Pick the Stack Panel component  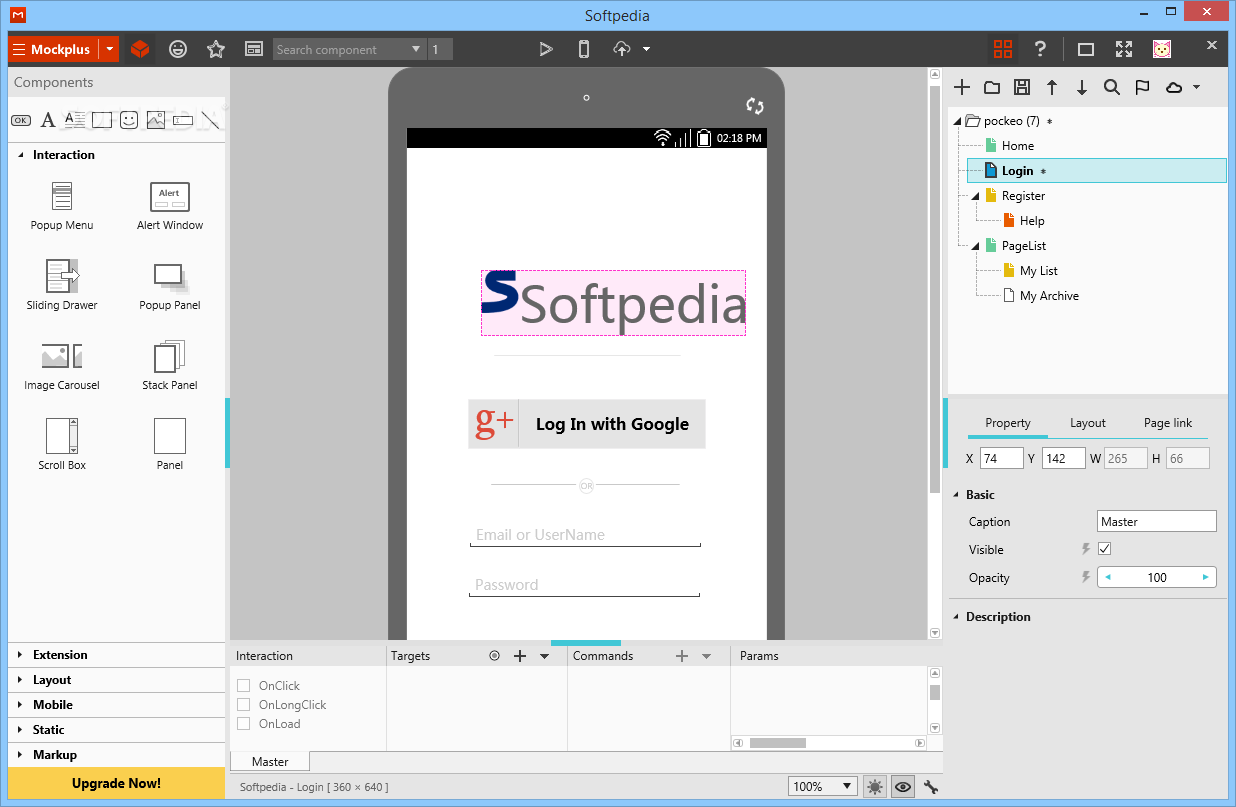[170, 365]
